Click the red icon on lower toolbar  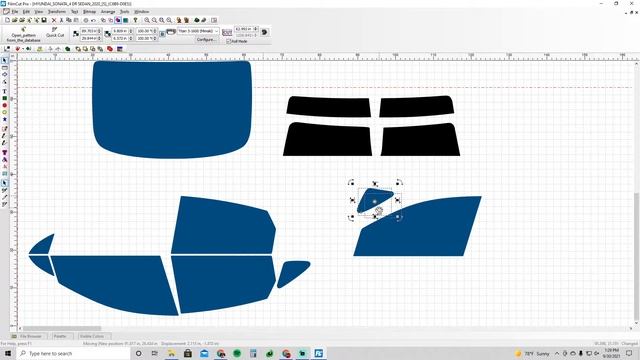109,49
